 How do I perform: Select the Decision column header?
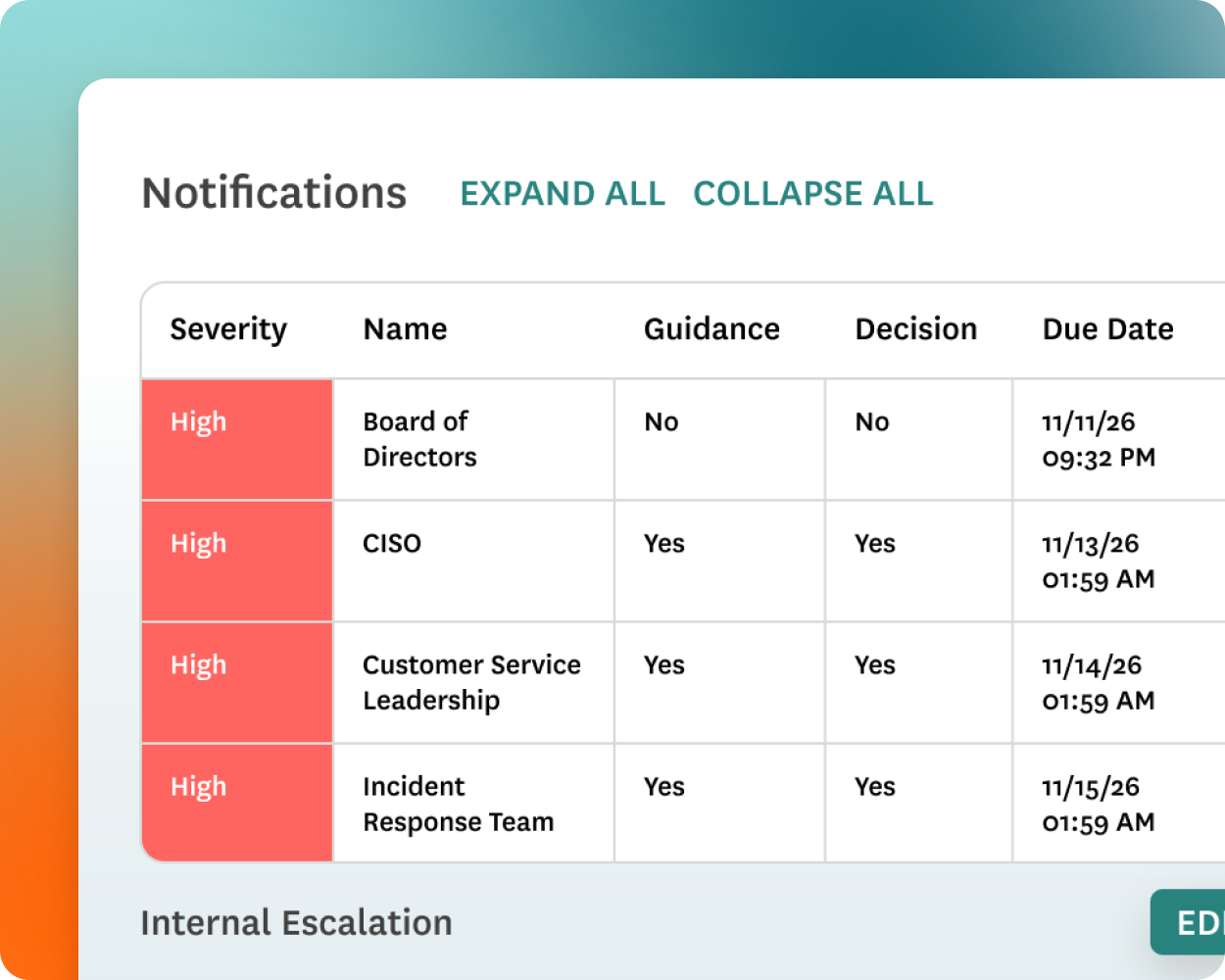pos(915,329)
